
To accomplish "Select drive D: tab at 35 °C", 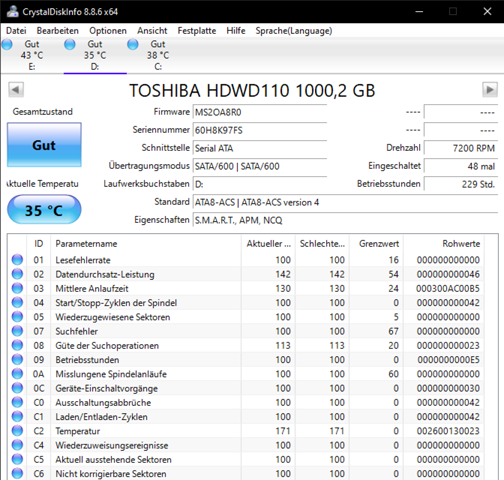I will 95,55.
